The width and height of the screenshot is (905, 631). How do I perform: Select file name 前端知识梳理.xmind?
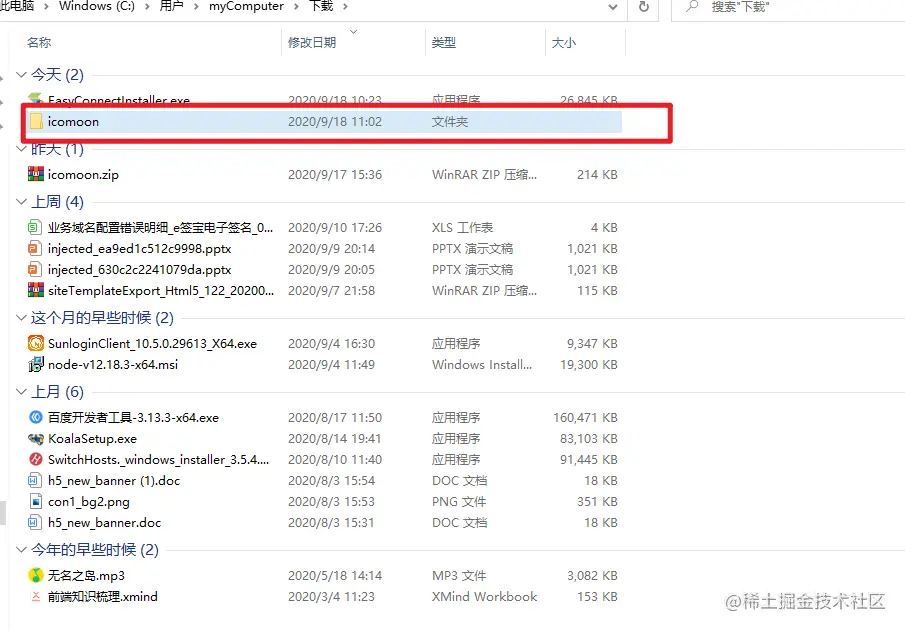(103, 596)
